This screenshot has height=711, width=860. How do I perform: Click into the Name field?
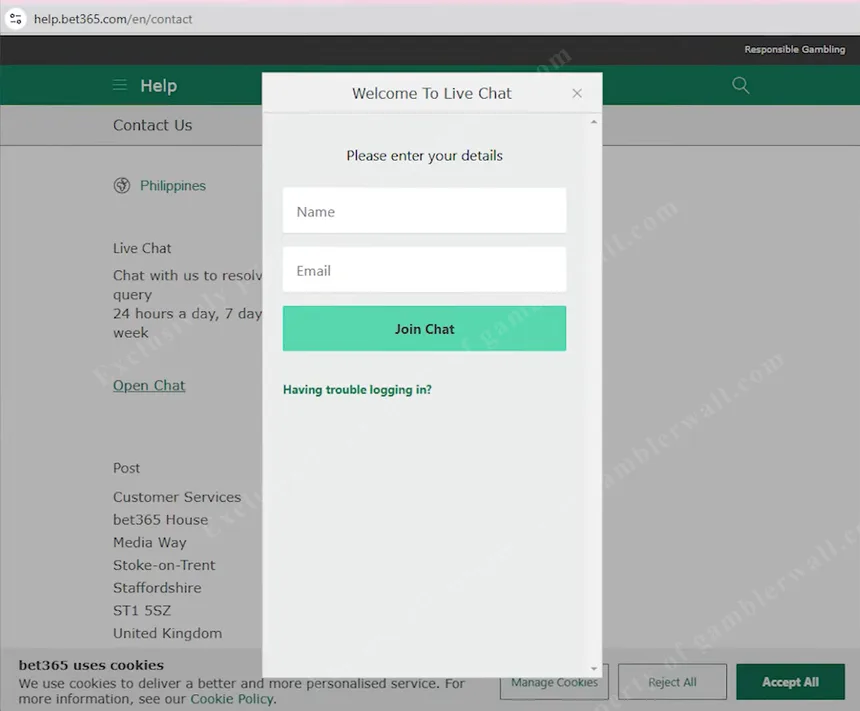coord(424,211)
